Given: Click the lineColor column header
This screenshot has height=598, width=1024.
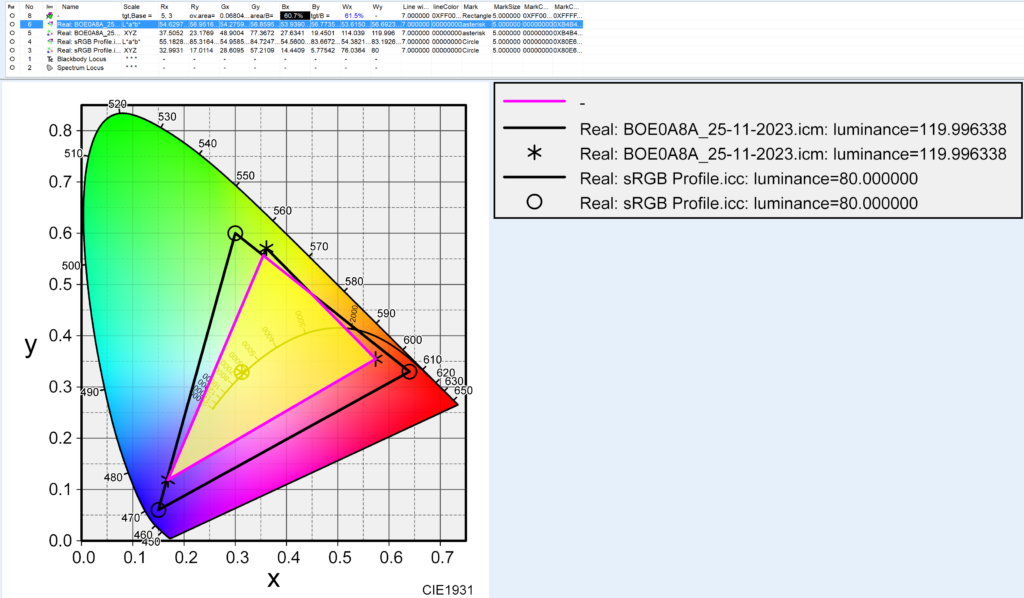Looking at the screenshot, I should 445,7.
